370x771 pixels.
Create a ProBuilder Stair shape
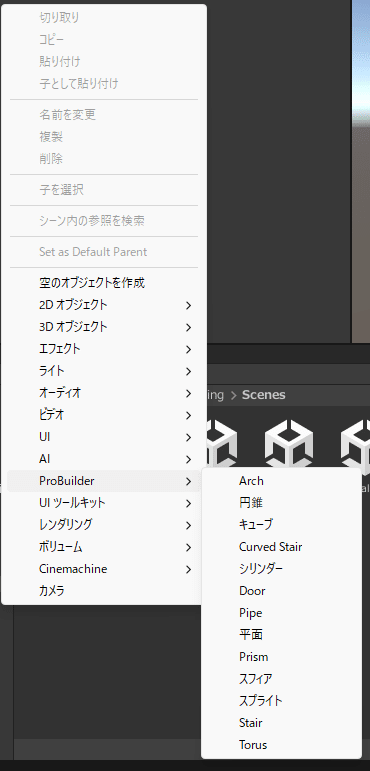pyautogui.click(x=281, y=723)
